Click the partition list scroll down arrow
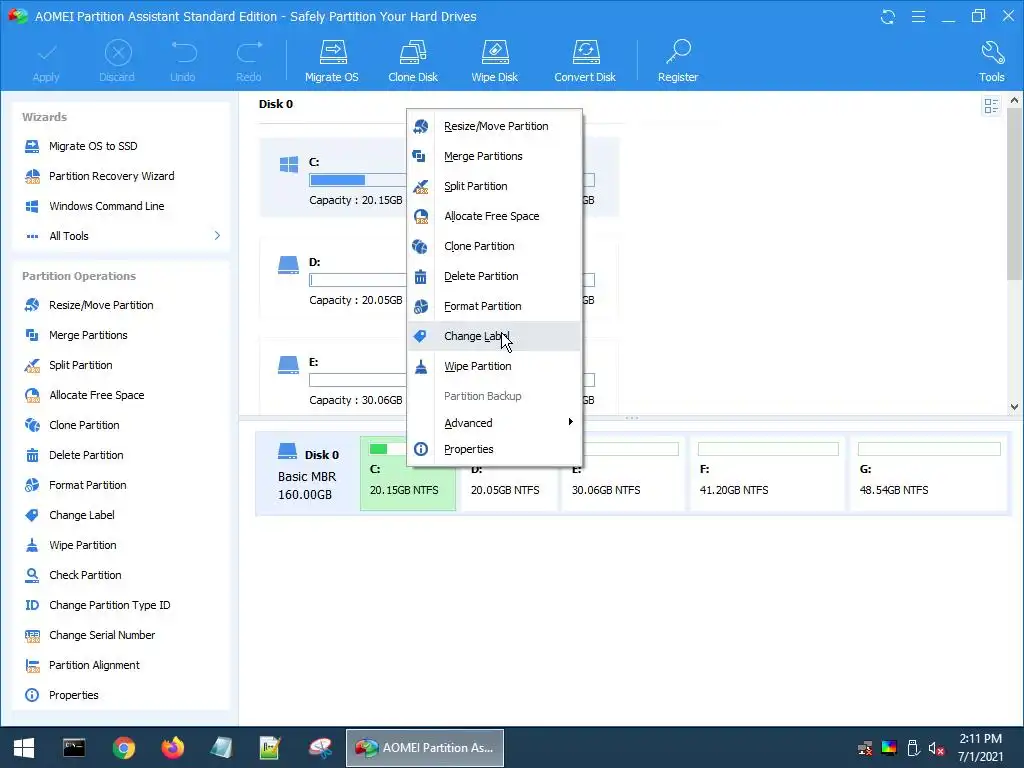The height and width of the screenshot is (768, 1024). [1014, 406]
